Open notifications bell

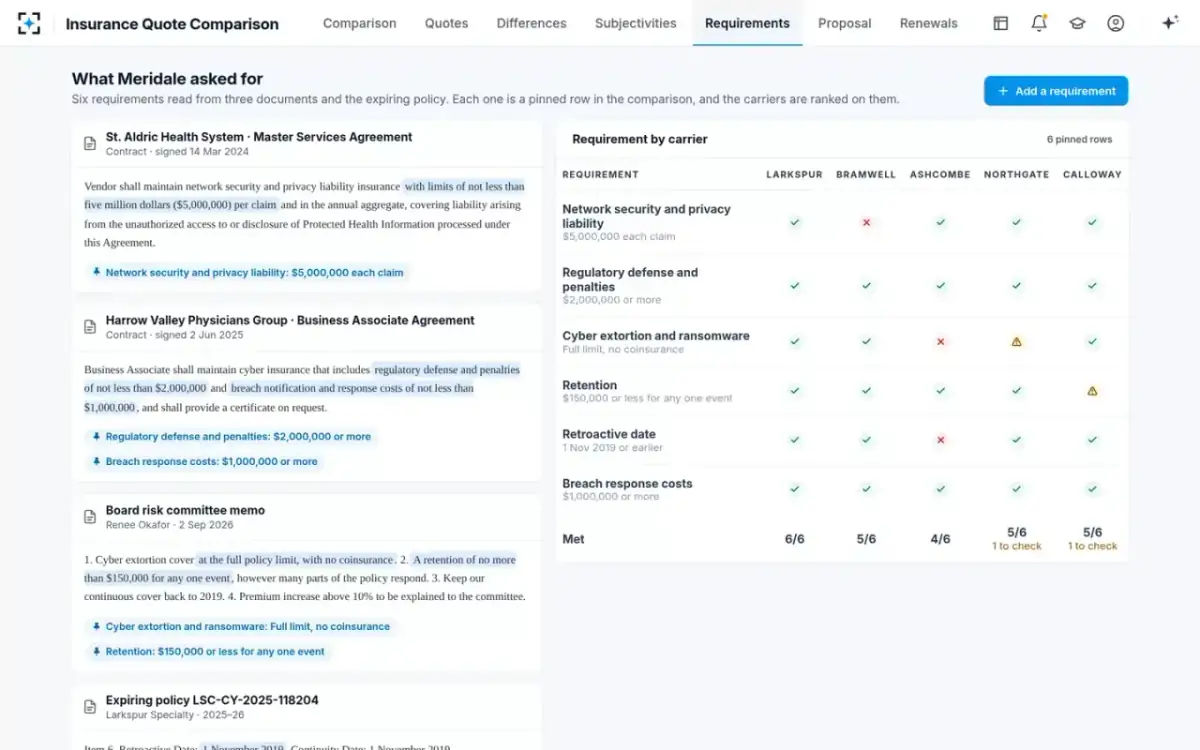[1039, 23]
